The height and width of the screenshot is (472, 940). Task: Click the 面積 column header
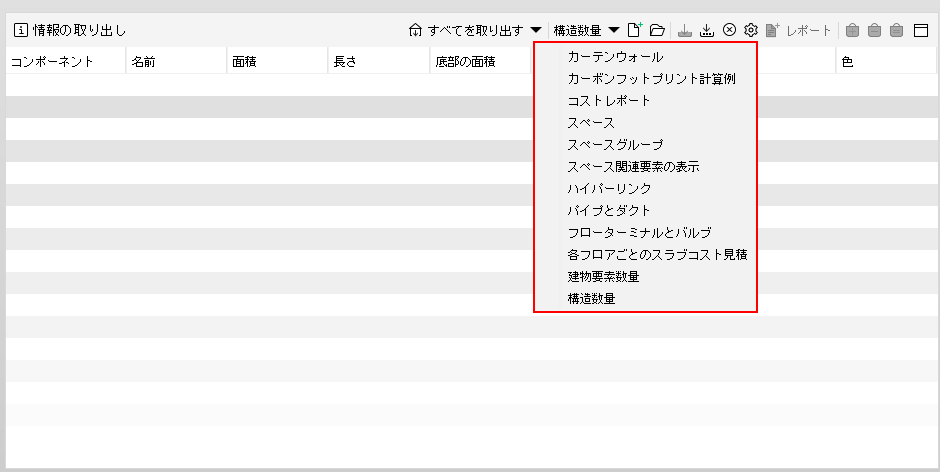[x=278, y=61]
